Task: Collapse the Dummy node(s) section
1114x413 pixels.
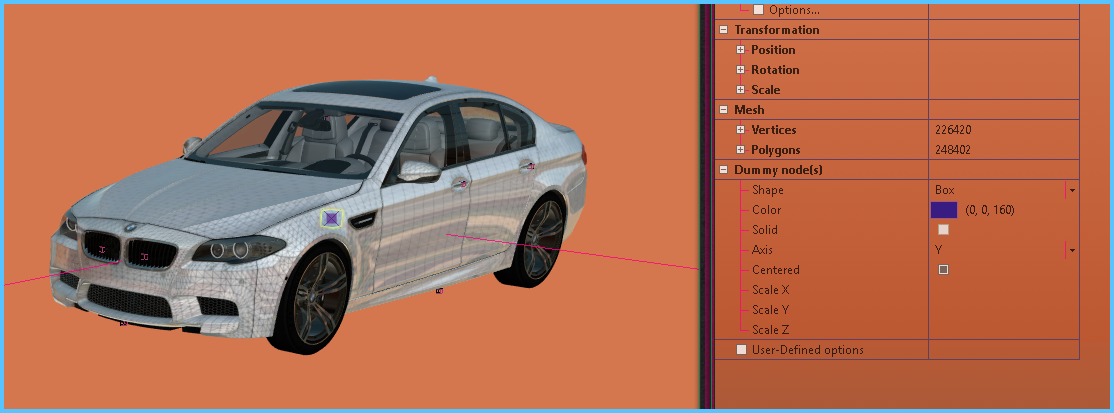Action: click(723, 170)
